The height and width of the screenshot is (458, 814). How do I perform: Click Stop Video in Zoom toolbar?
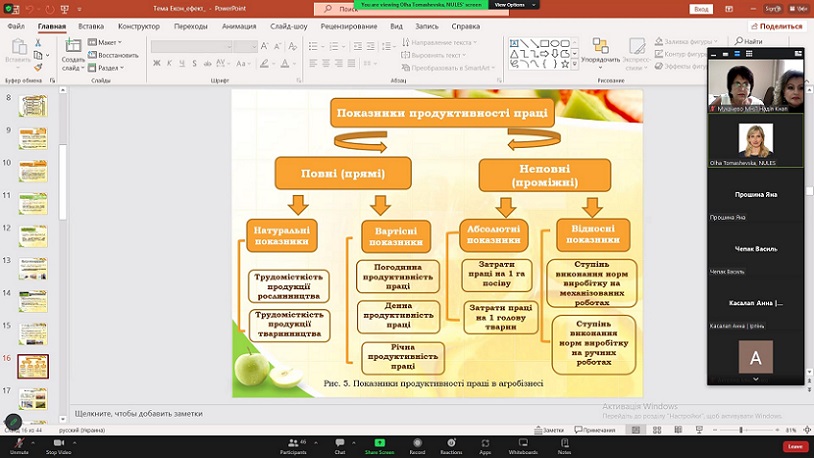point(59,446)
